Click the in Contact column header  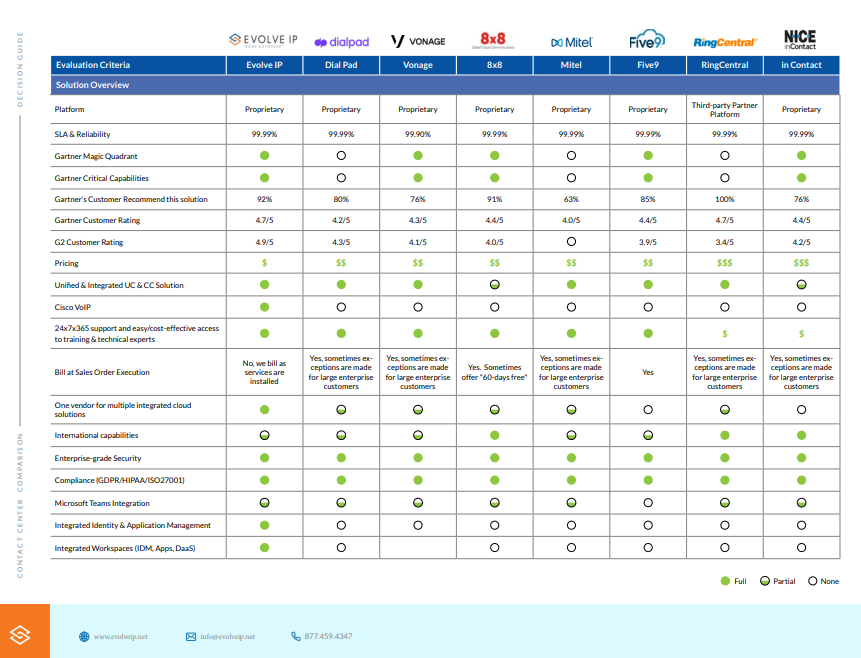(802, 65)
